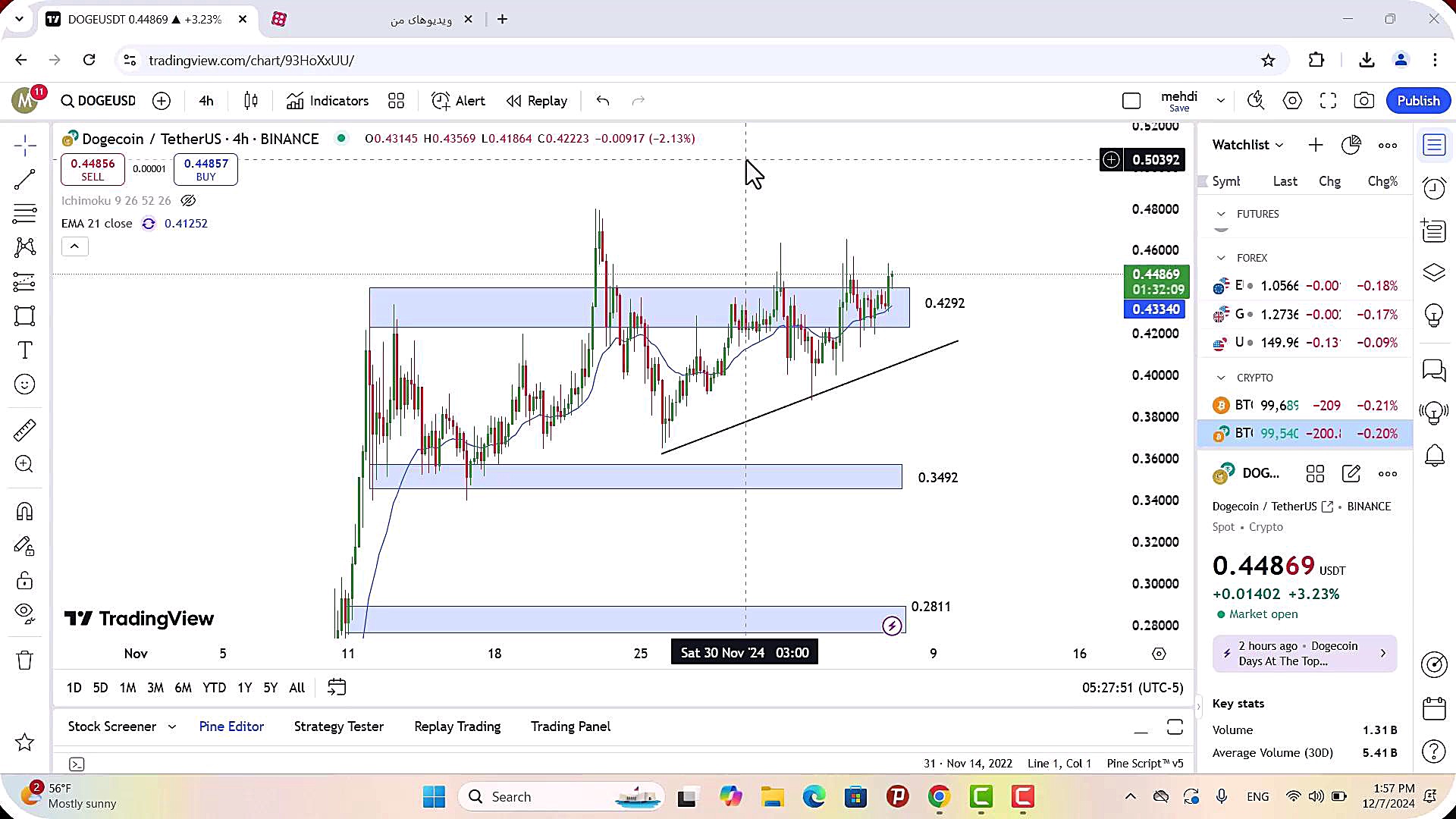Open the alerts clock panel
Image resolution: width=1456 pixels, height=819 pixels.
point(1434,188)
